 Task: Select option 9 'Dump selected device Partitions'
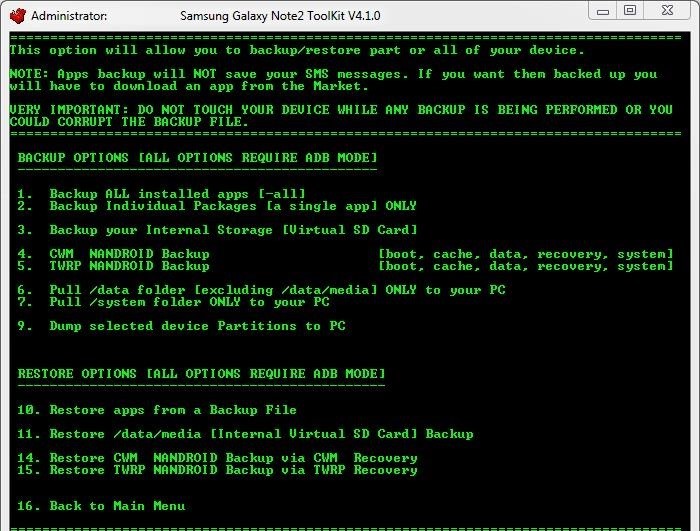coord(181,326)
